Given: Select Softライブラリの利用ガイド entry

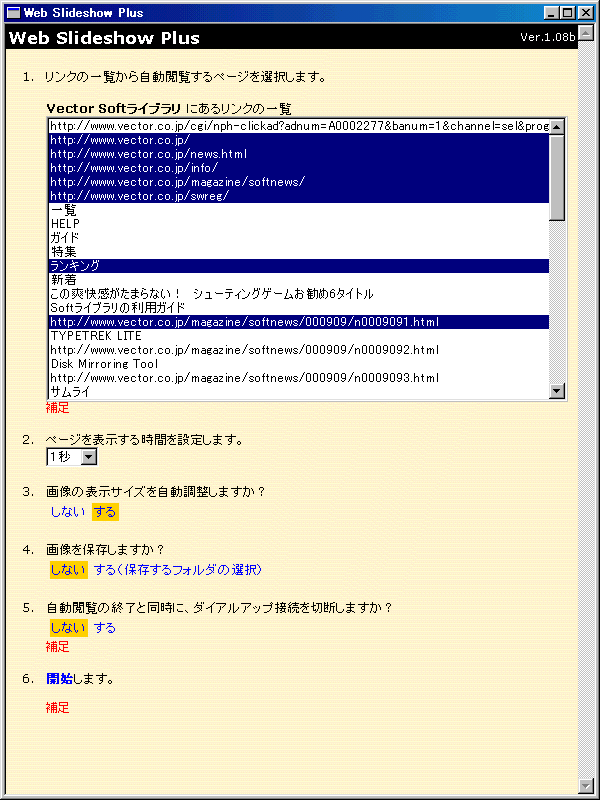Looking at the screenshot, I should (x=299, y=308).
